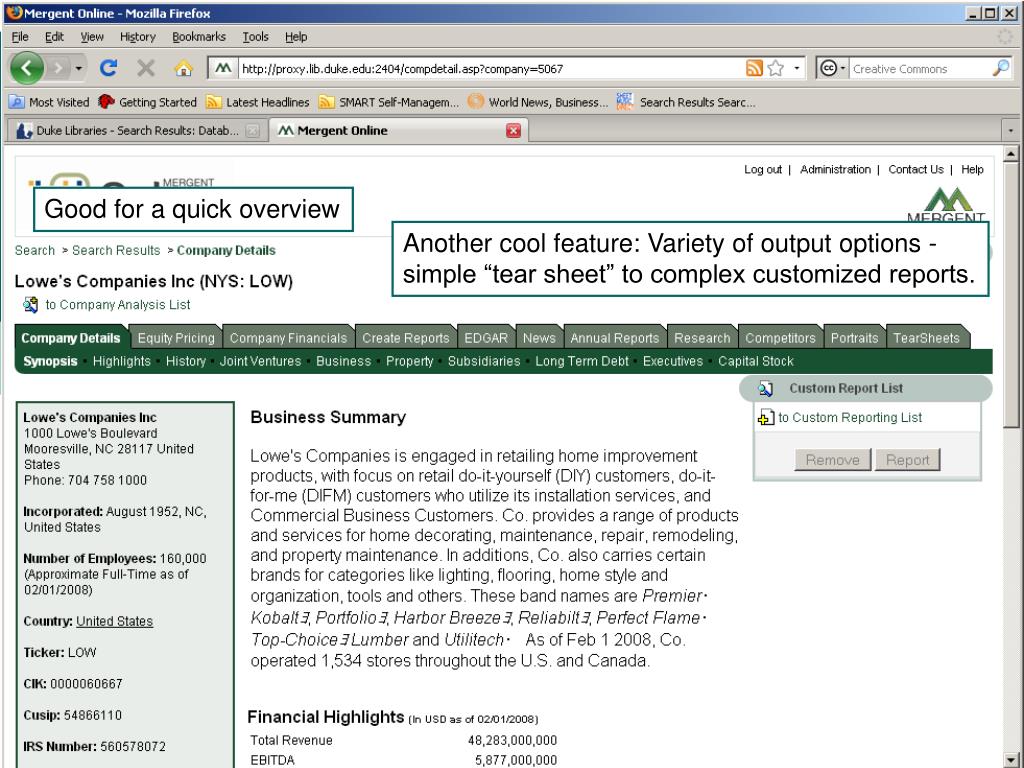Open the list all tabs dropdown
1024x768 pixels.
(1010, 131)
